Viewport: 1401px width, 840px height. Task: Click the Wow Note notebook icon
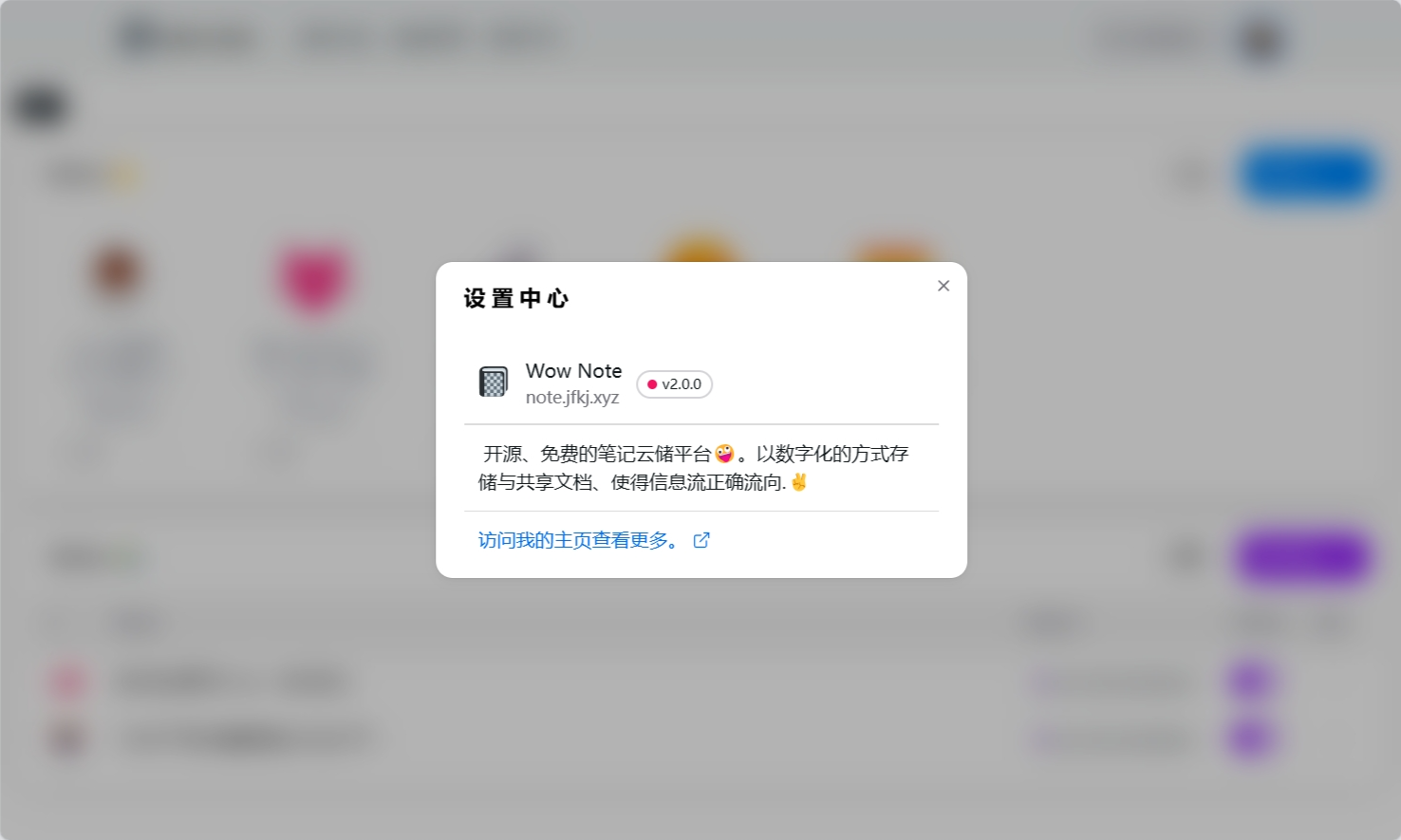click(x=494, y=382)
